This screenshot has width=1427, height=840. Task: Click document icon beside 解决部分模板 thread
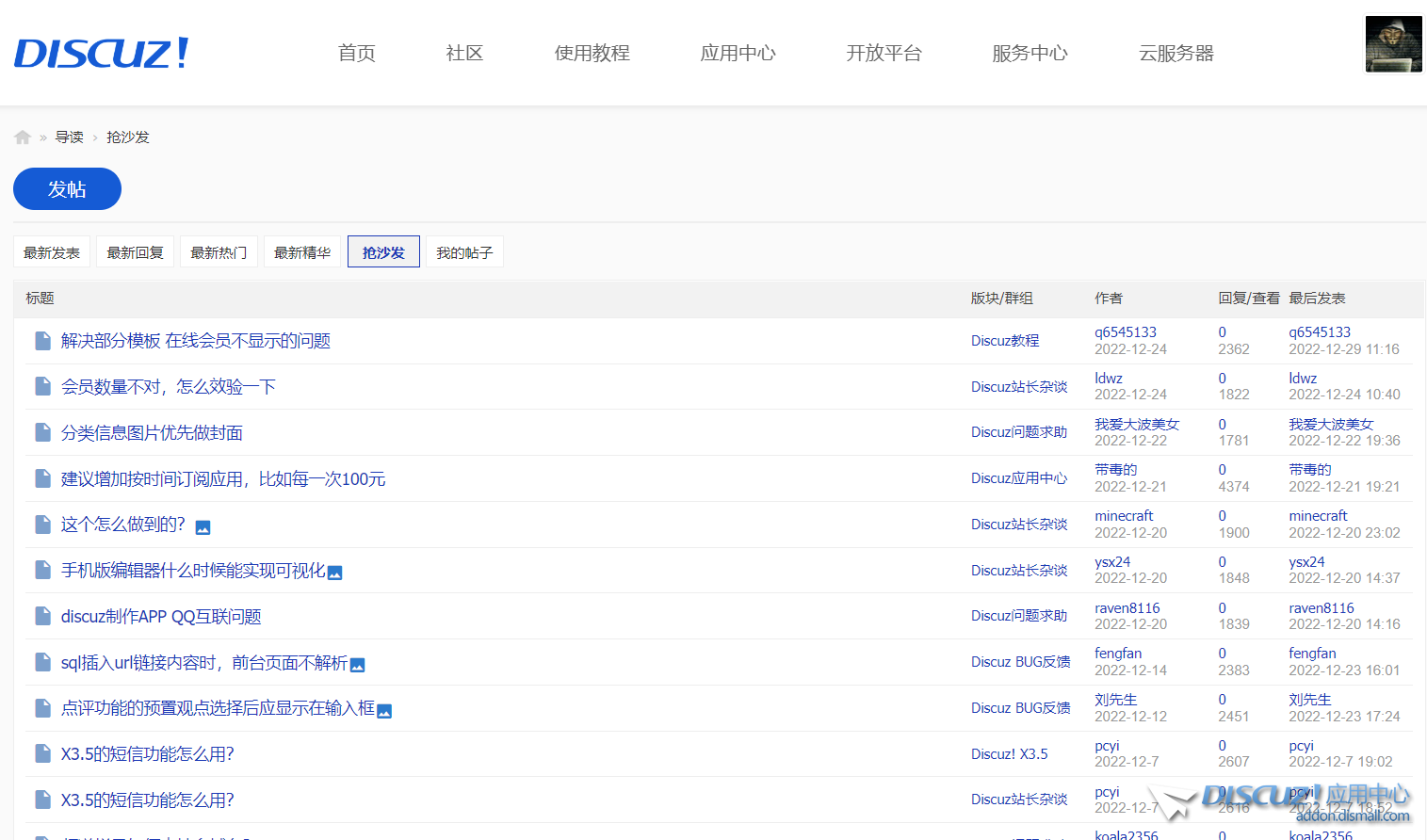coord(42,341)
